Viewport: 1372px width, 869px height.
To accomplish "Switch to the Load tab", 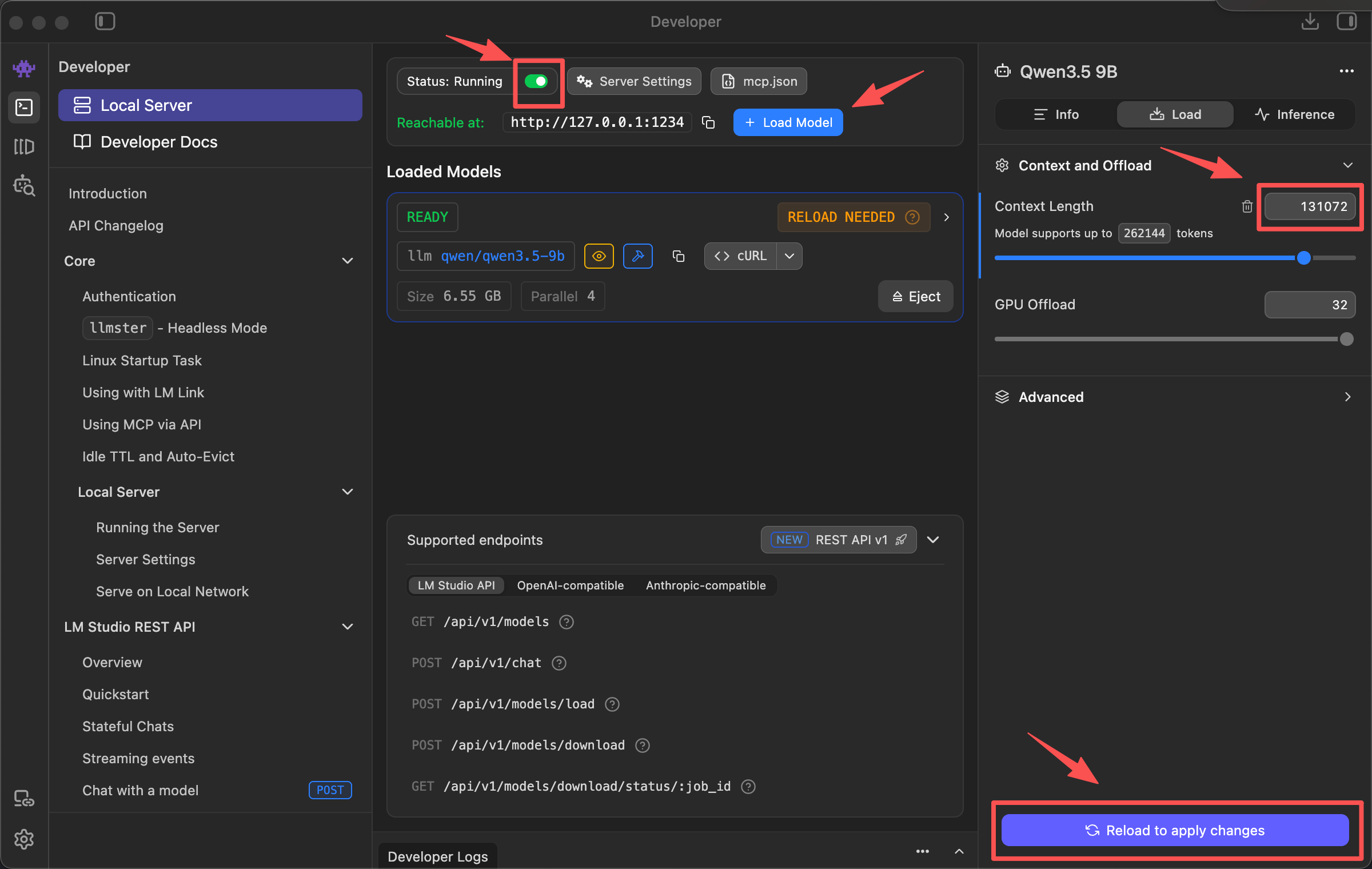I will pyautogui.click(x=1175, y=114).
